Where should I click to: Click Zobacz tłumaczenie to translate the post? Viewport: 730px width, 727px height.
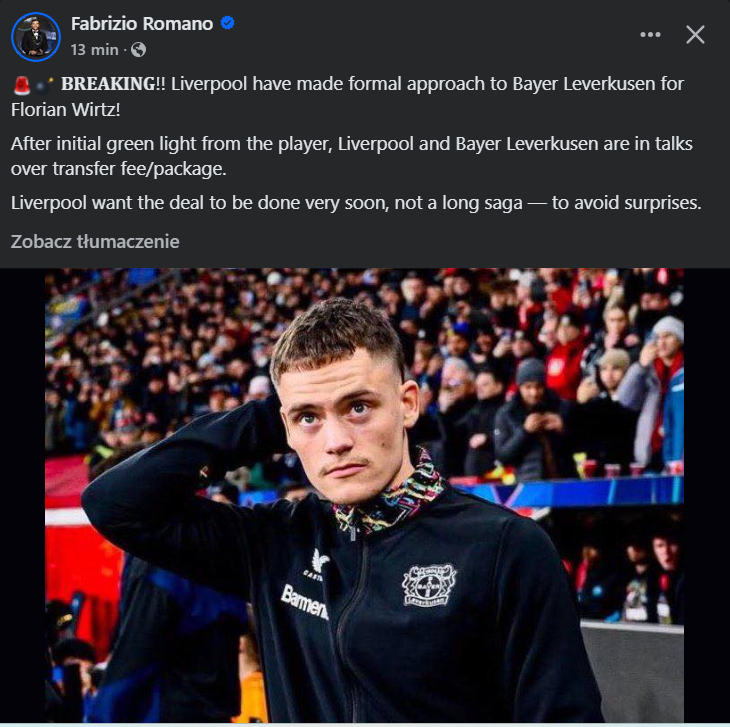tap(95, 242)
